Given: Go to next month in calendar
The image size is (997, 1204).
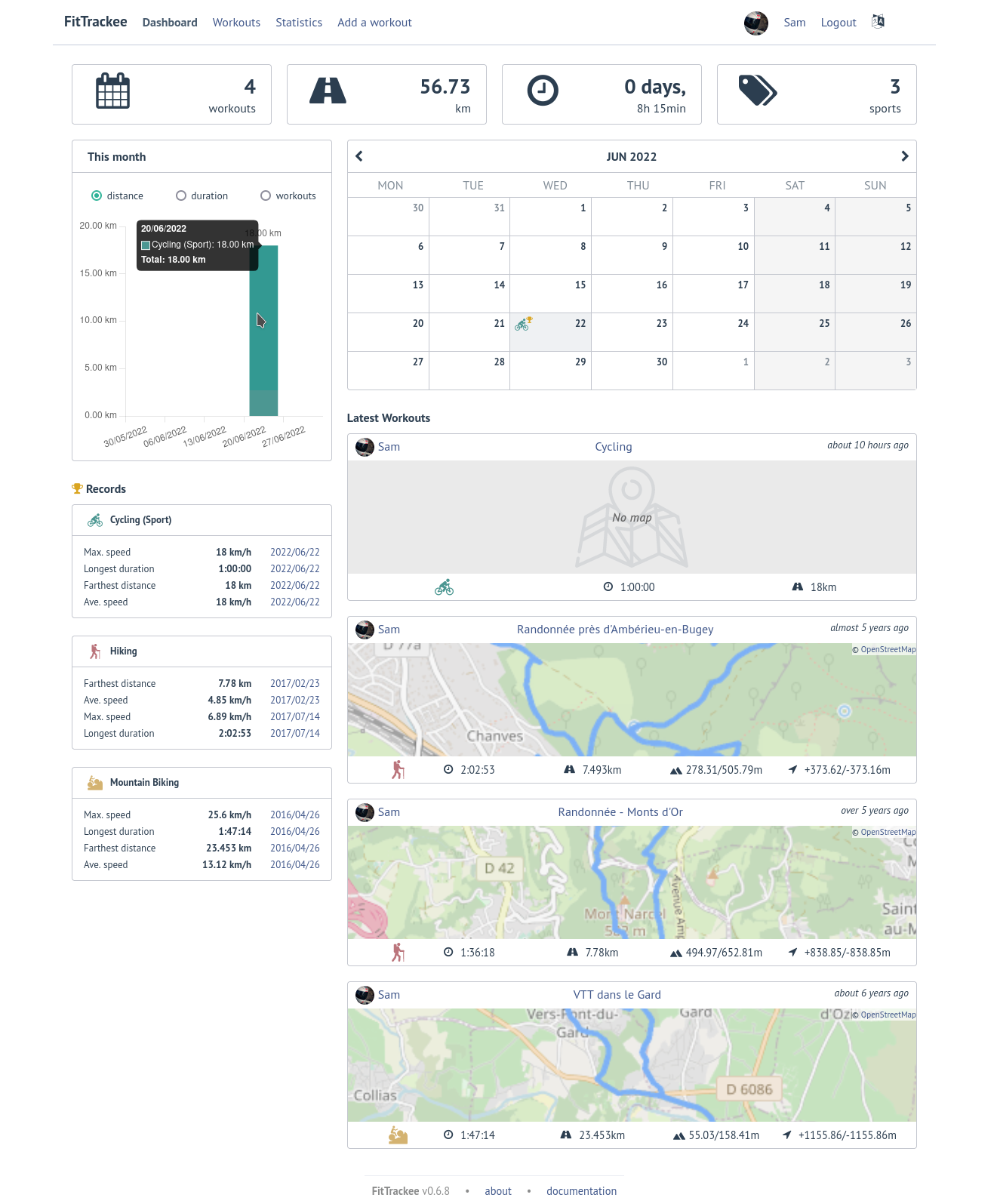Looking at the screenshot, I should coord(904,156).
